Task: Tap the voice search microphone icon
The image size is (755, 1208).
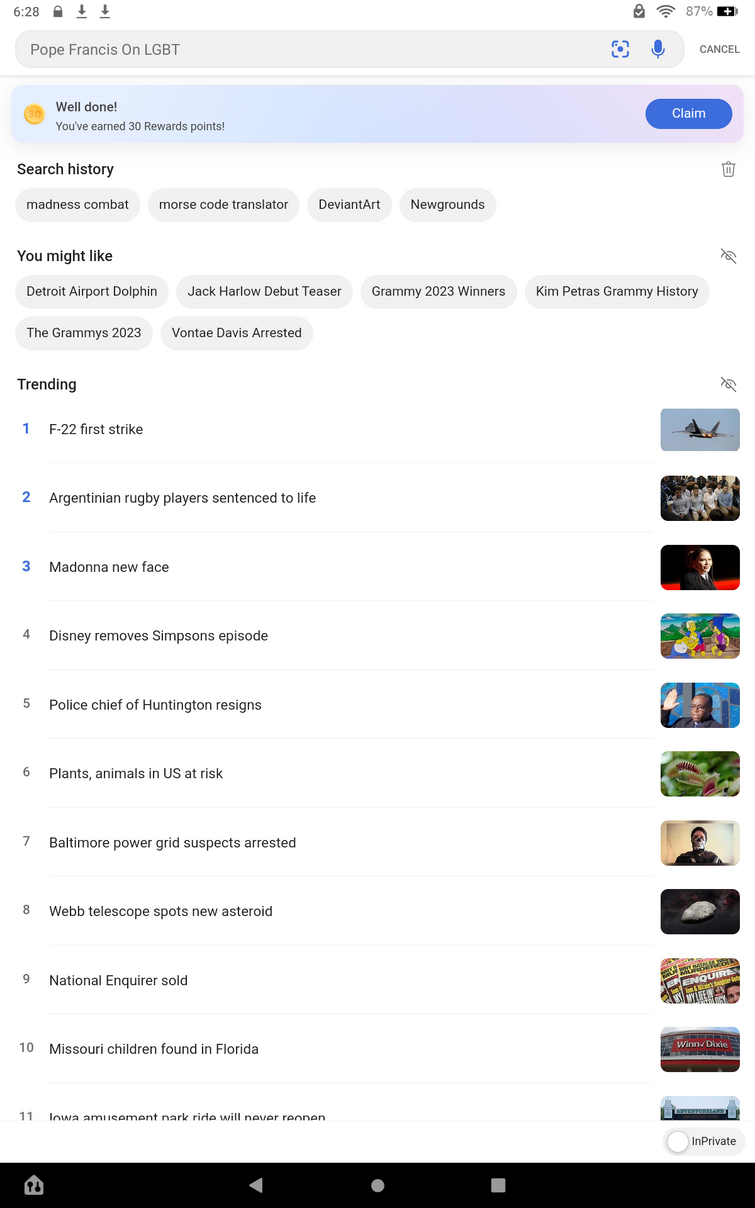Action: tap(658, 49)
